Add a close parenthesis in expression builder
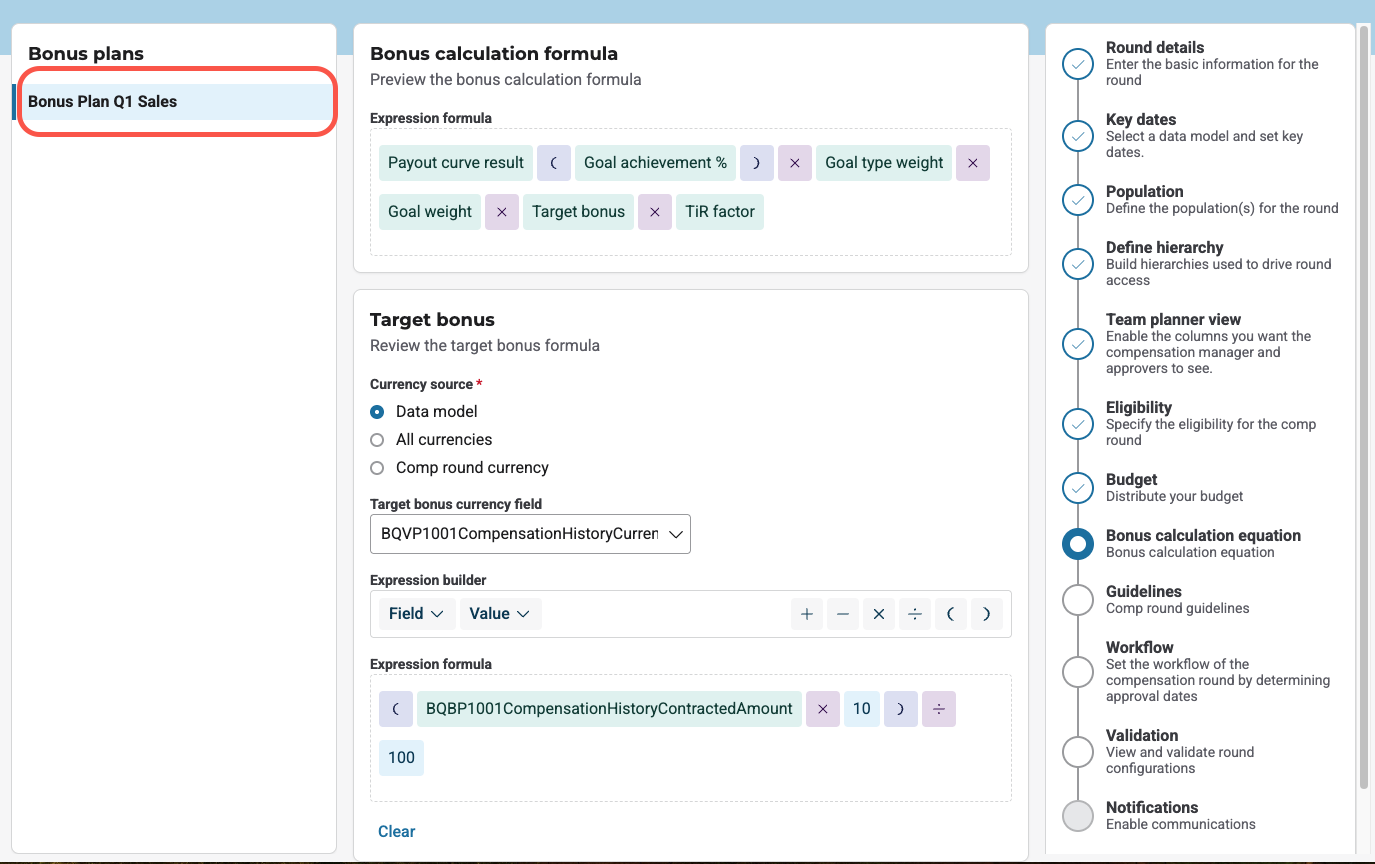 [986, 614]
